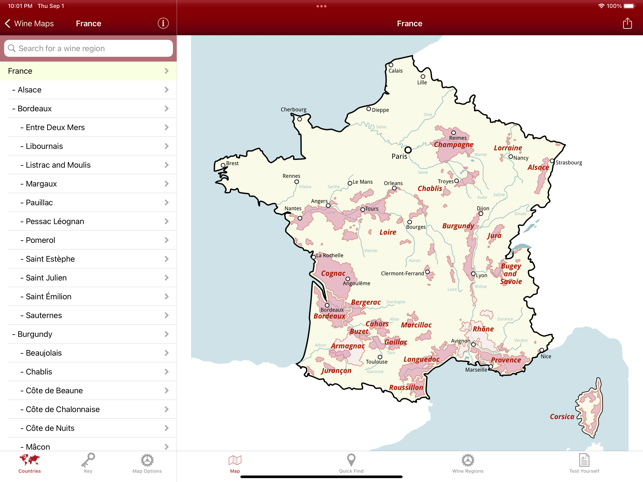The height and width of the screenshot is (482, 643).
Task: Open the Countries tab icon
Action: 30,462
